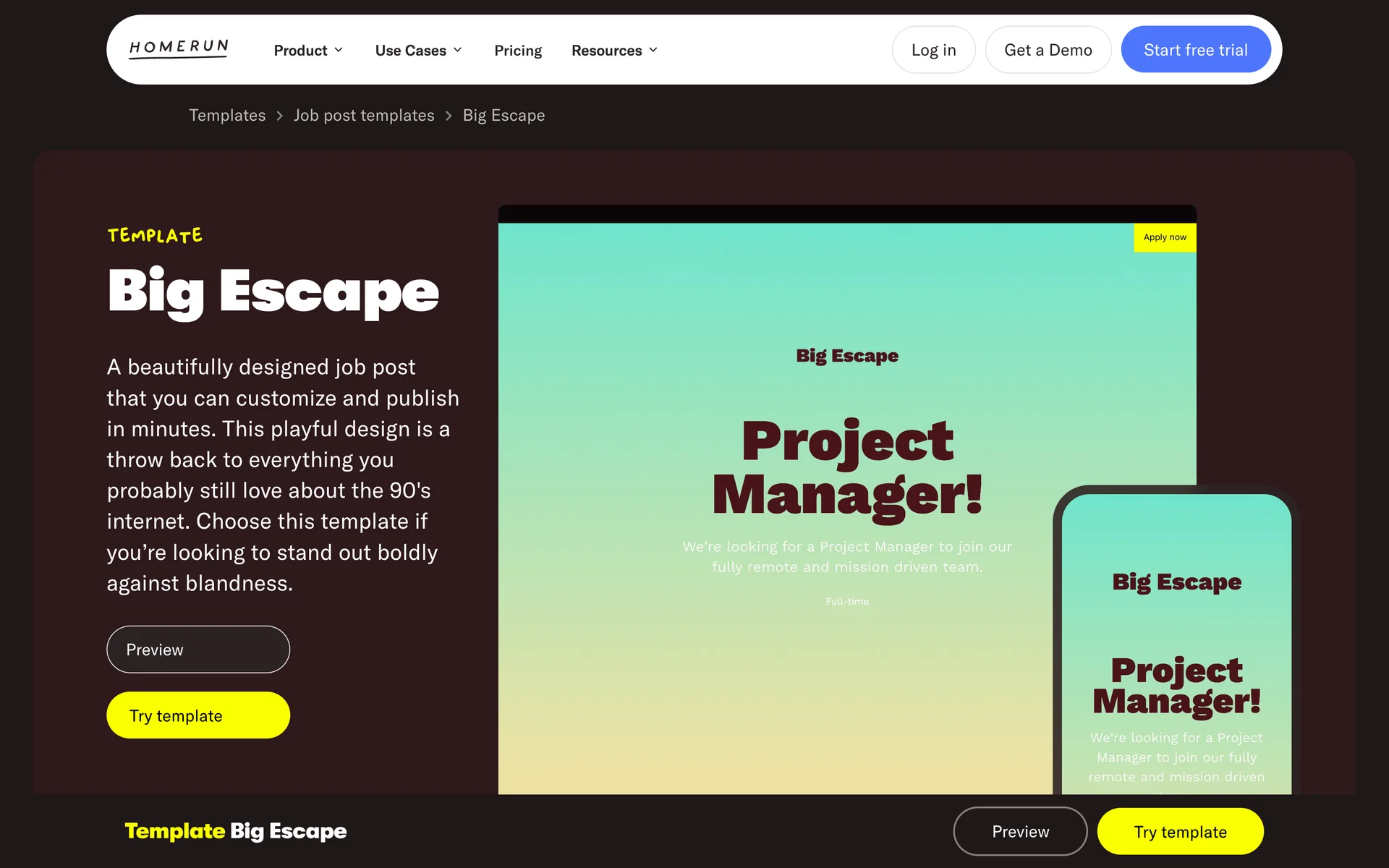Click the Preview button under description
The image size is (1389, 868).
(198, 650)
